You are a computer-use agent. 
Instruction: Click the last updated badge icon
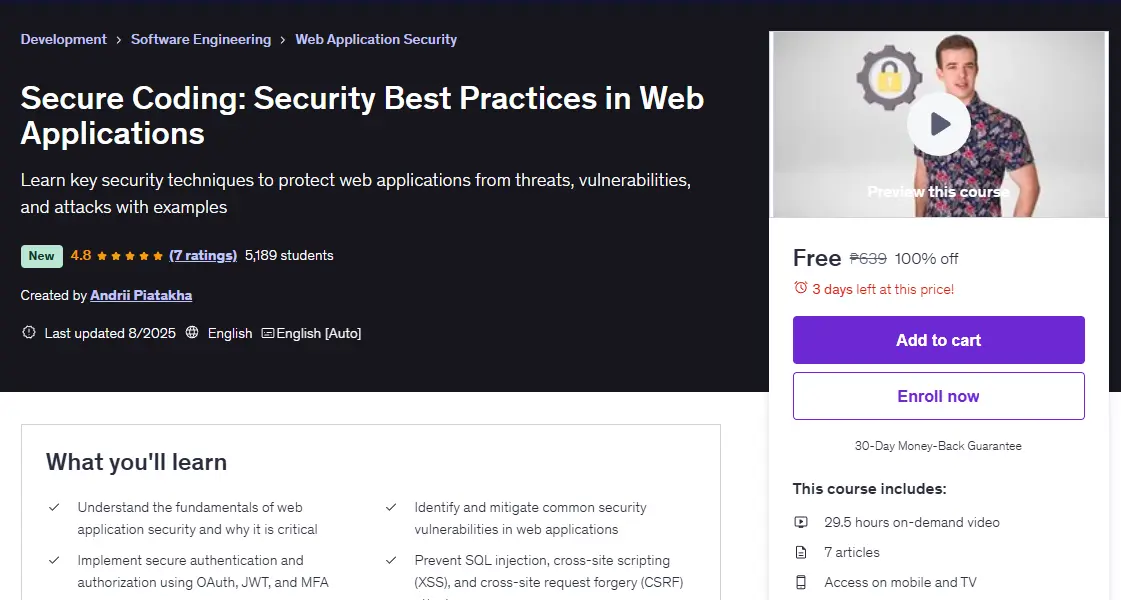pos(29,333)
